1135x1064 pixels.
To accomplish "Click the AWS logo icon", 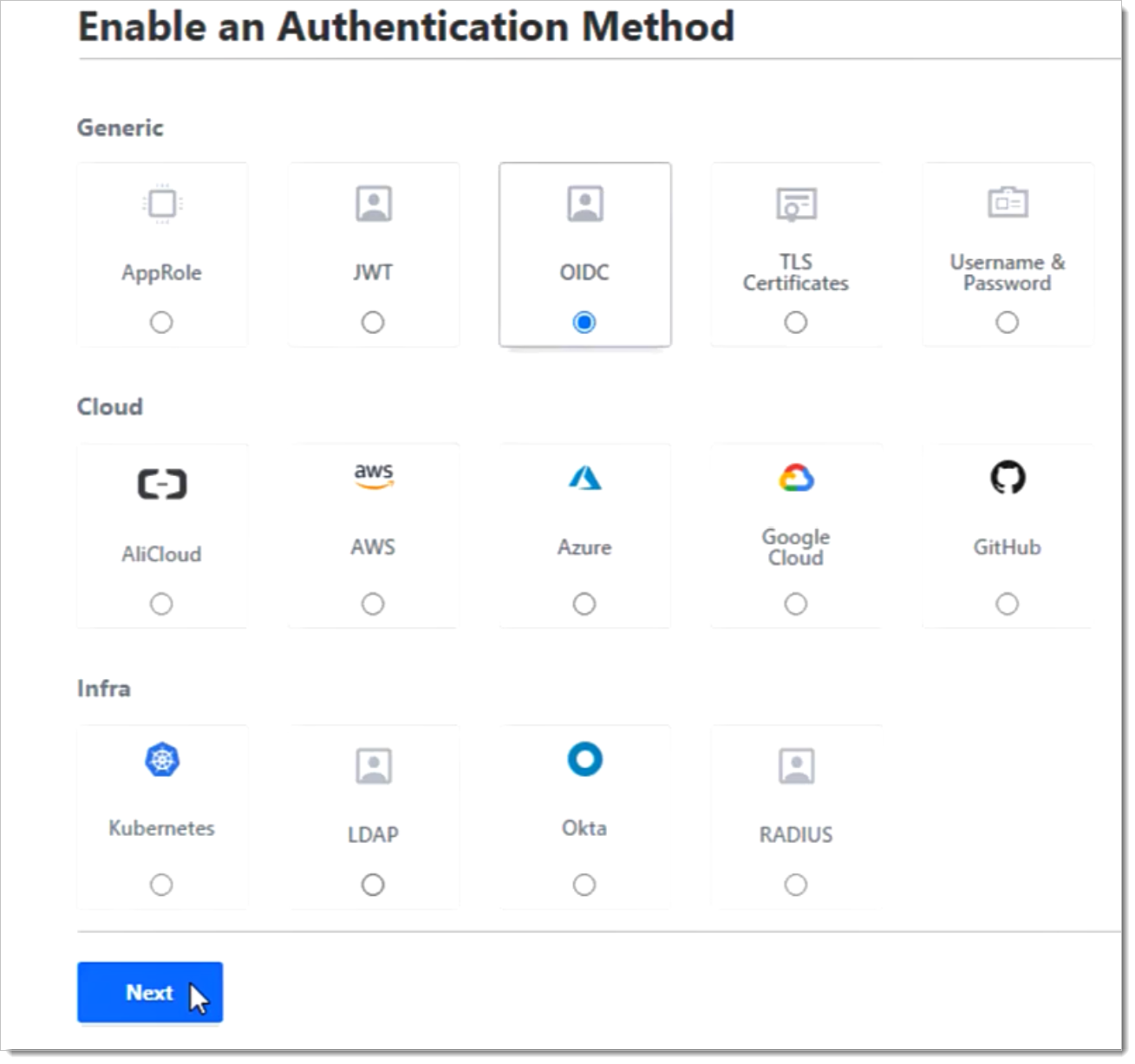I will coord(374,475).
